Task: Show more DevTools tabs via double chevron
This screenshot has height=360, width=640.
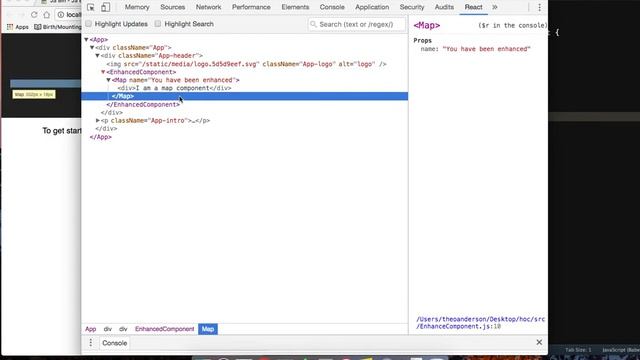Action: pos(495,7)
